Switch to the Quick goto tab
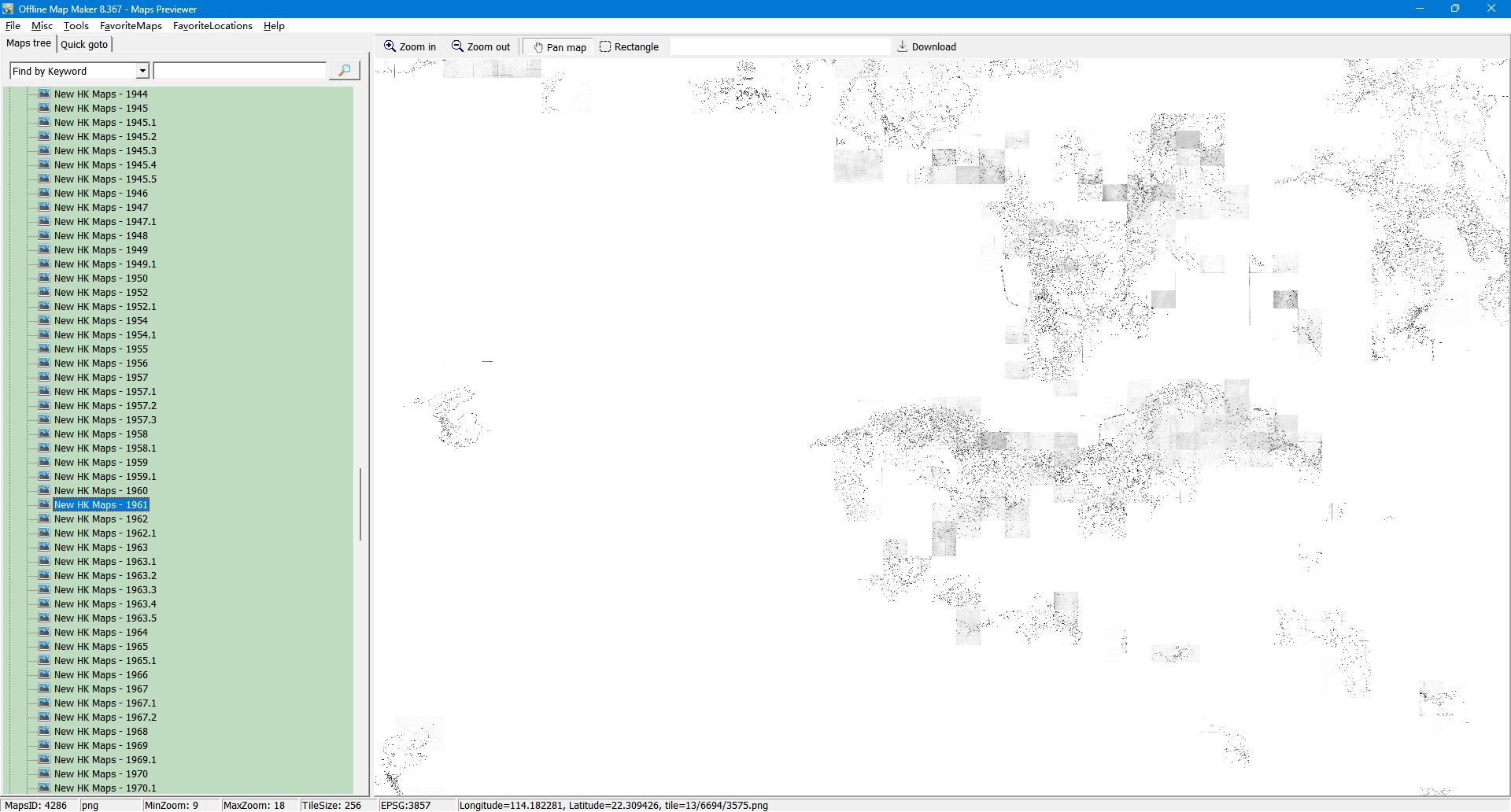 (x=84, y=44)
